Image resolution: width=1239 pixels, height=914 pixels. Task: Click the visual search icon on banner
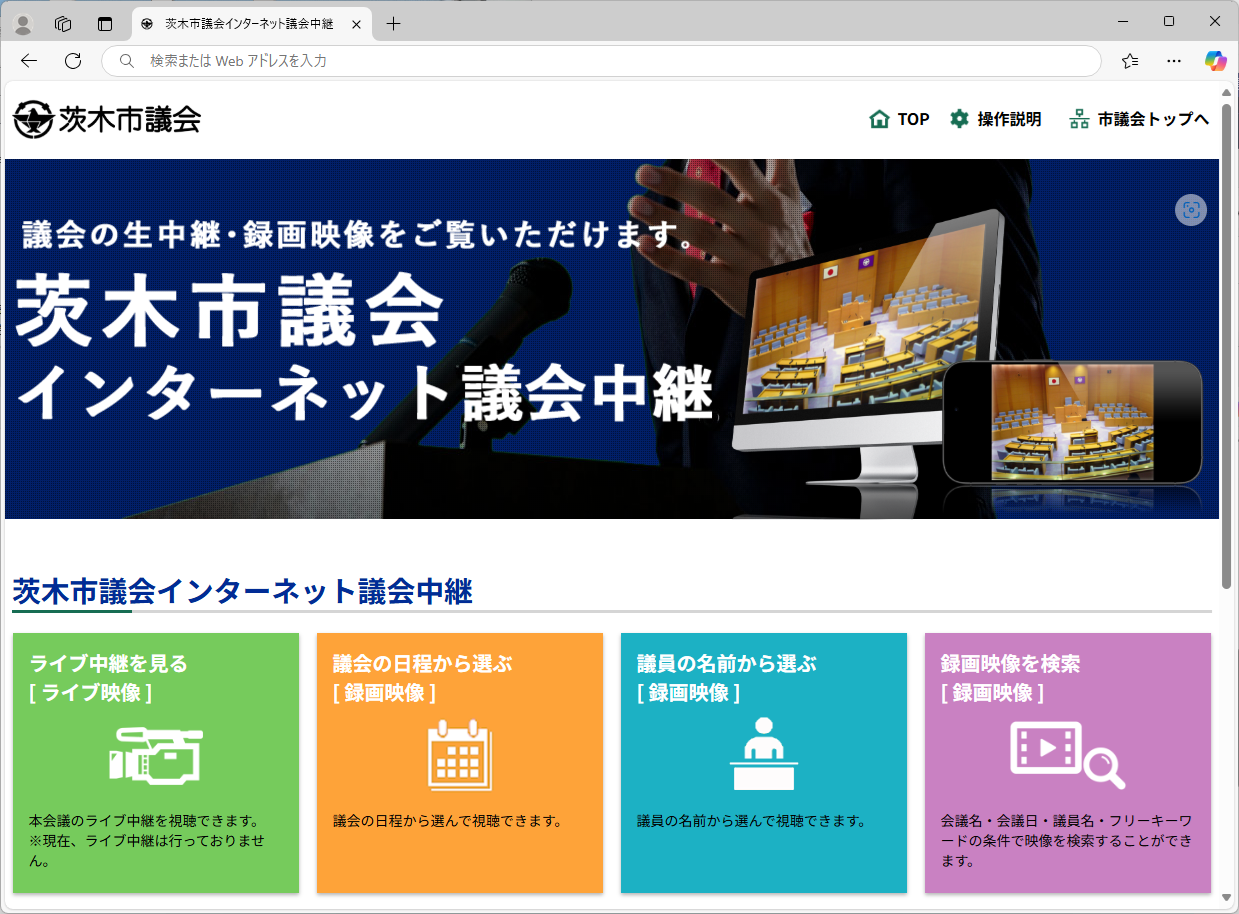point(1190,210)
